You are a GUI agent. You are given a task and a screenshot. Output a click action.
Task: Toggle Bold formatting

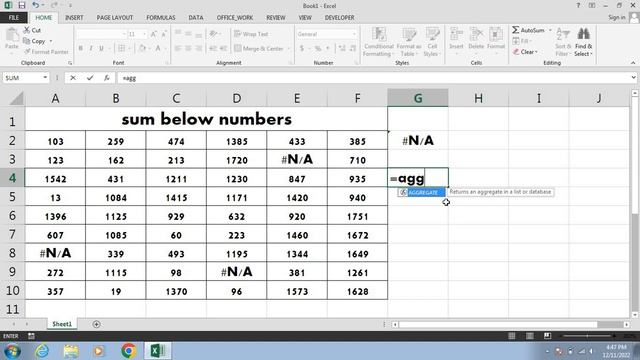80,49
